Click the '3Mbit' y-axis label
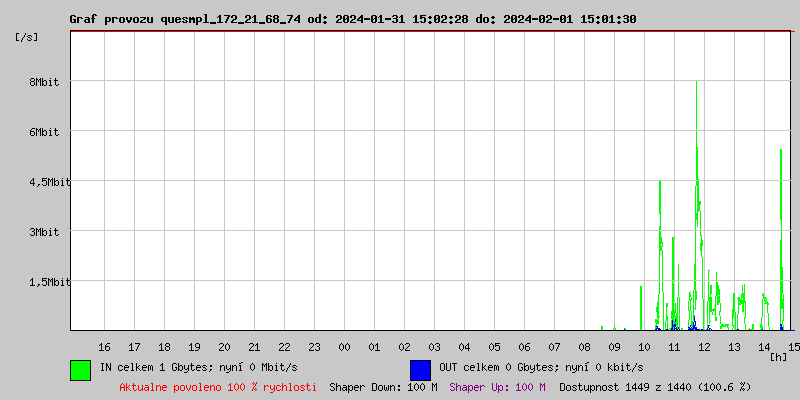The image size is (800, 400). 44,232
